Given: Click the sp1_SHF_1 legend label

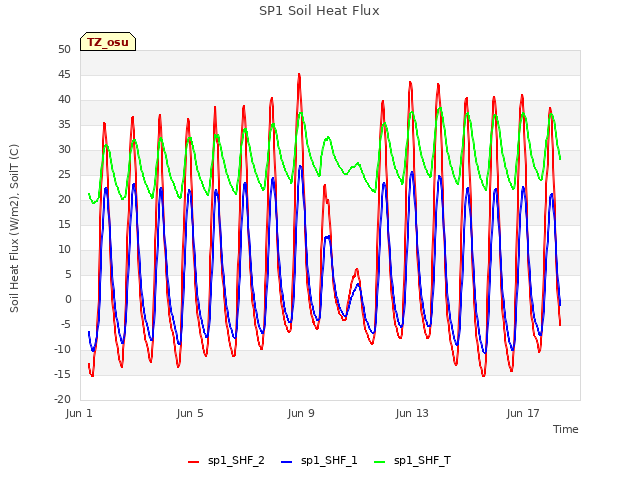Looking at the screenshot, I should [x=329, y=461].
